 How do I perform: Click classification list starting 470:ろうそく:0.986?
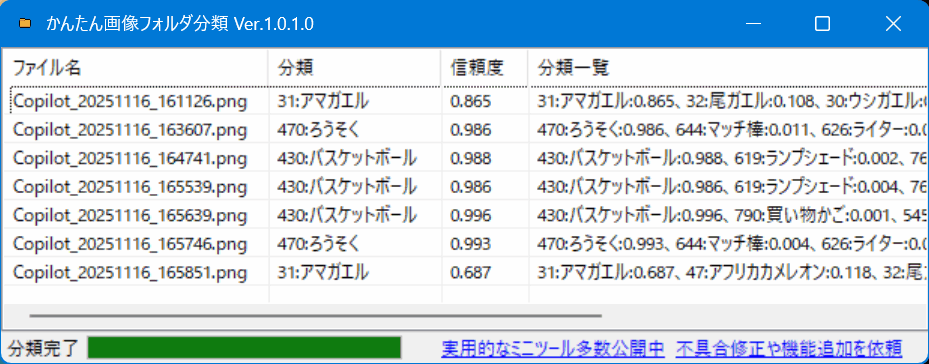[732, 130]
